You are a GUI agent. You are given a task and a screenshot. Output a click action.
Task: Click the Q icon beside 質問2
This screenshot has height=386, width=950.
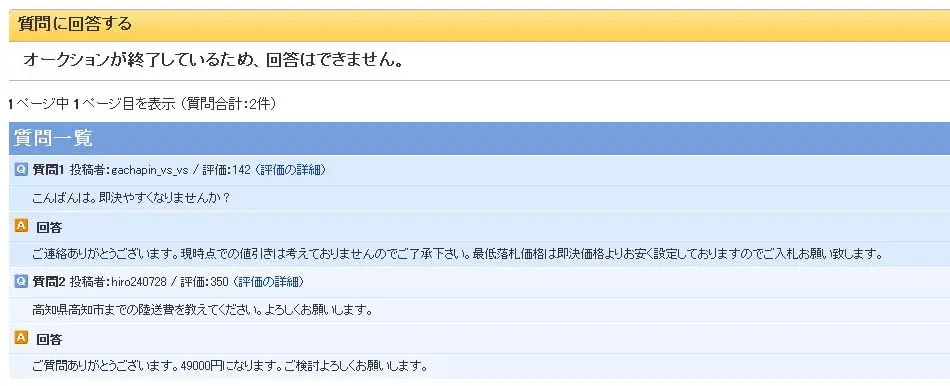coord(21,282)
